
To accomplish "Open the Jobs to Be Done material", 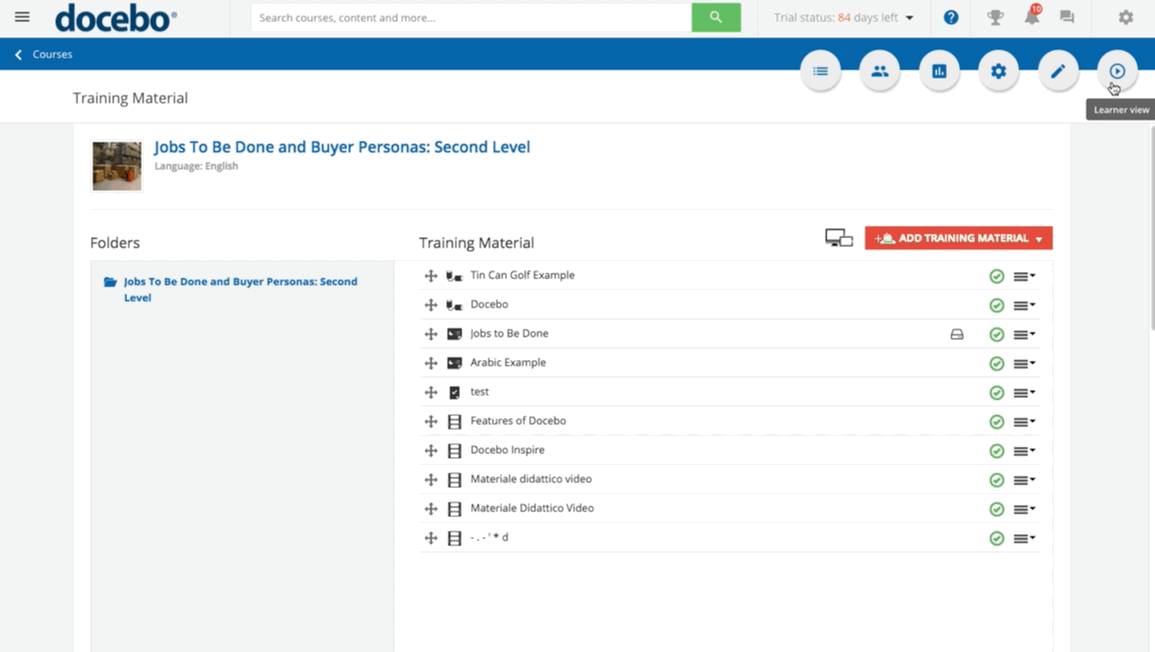I will (509, 333).
